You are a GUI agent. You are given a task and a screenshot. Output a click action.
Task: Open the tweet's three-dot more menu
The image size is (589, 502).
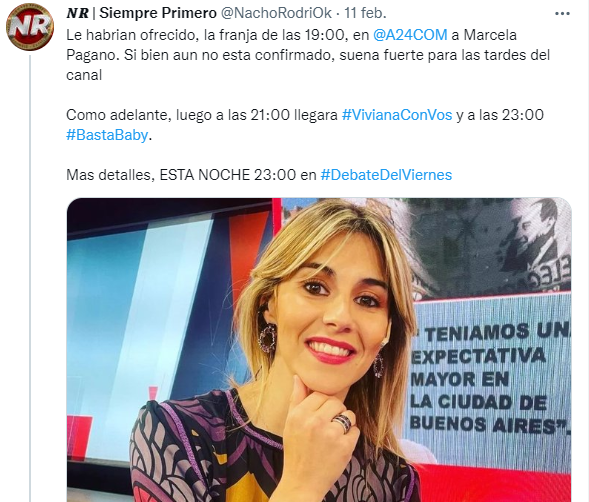click(x=562, y=14)
